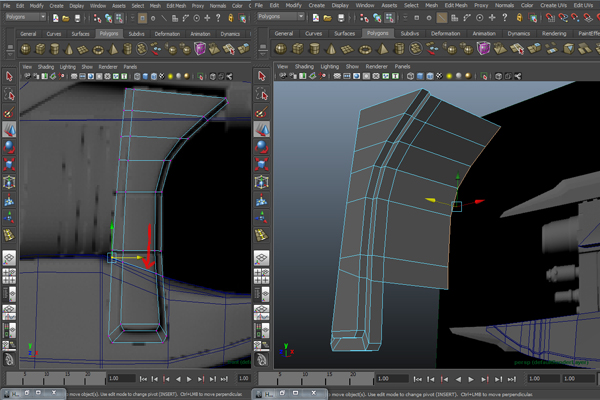Open selection mask menu arrow in right window

pos(404,18)
